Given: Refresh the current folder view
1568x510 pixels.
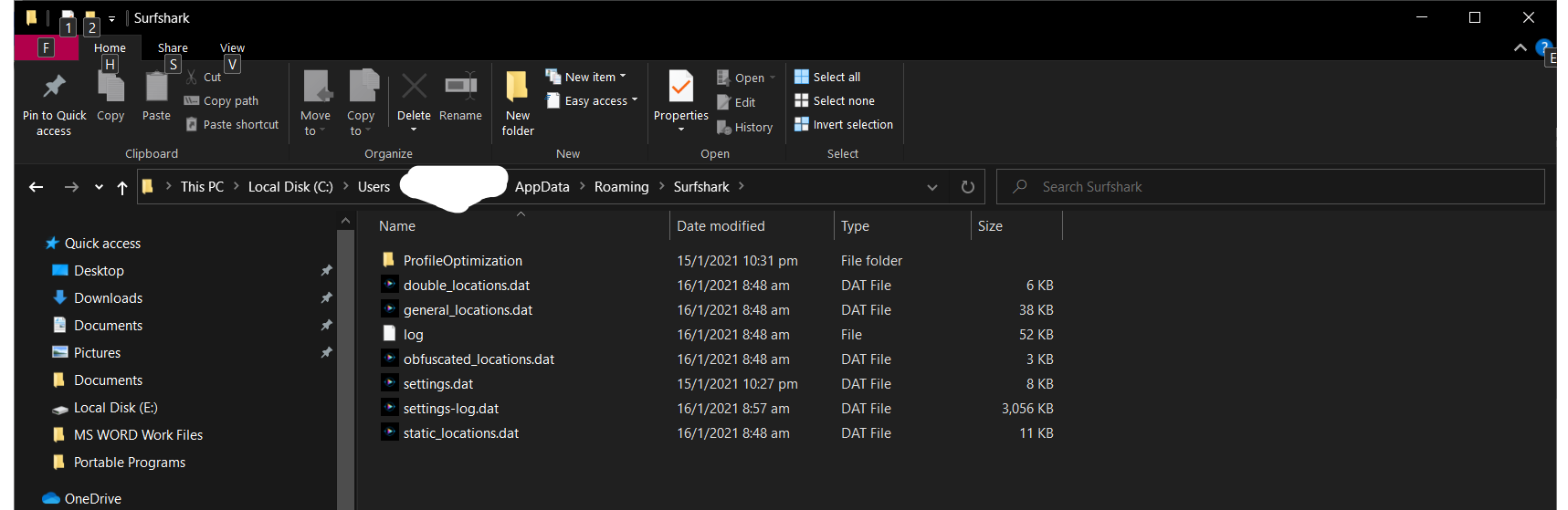Looking at the screenshot, I should click(968, 187).
